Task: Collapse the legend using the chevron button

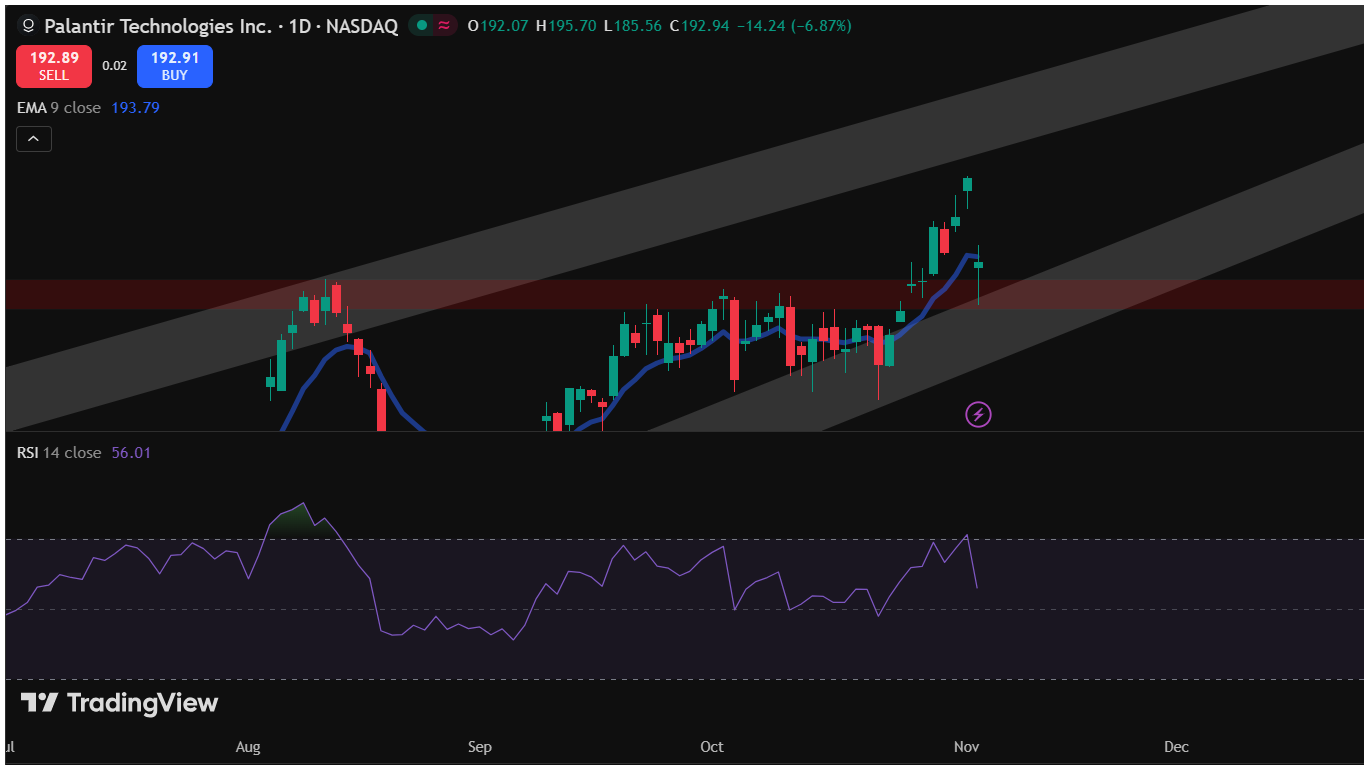Action: 33,138
